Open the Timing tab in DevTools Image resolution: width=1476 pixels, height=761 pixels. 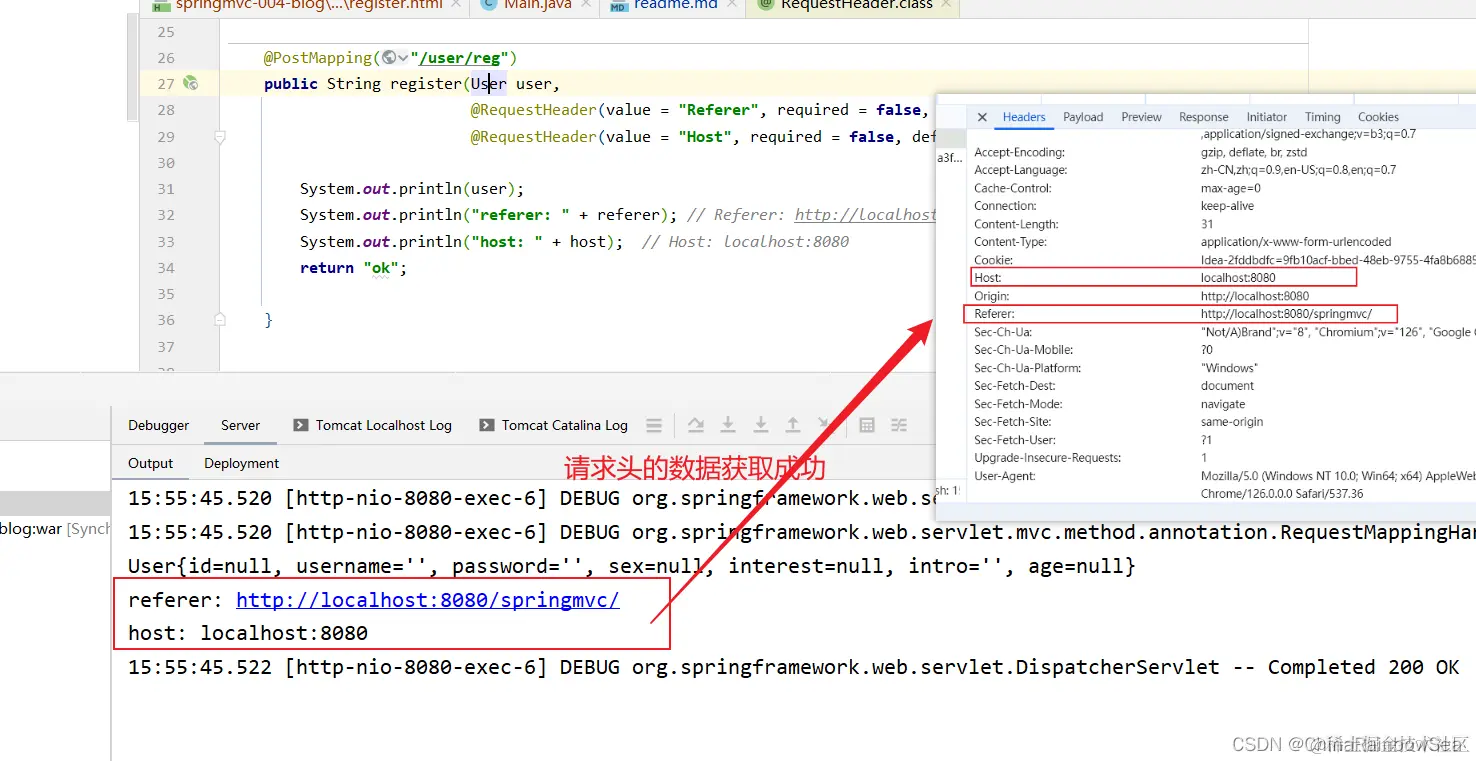pos(1322,117)
